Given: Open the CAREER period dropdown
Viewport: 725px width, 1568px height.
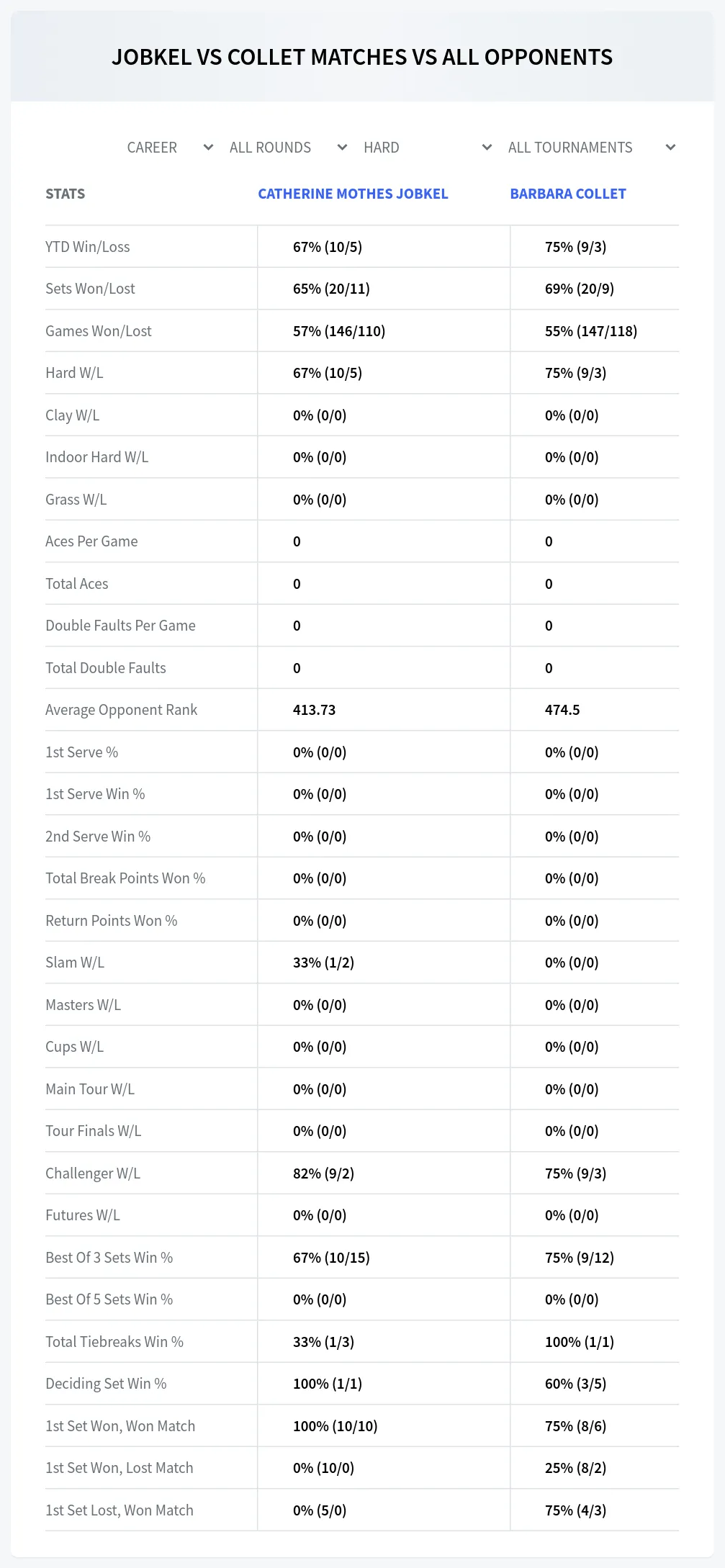Looking at the screenshot, I should coord(170,148).
